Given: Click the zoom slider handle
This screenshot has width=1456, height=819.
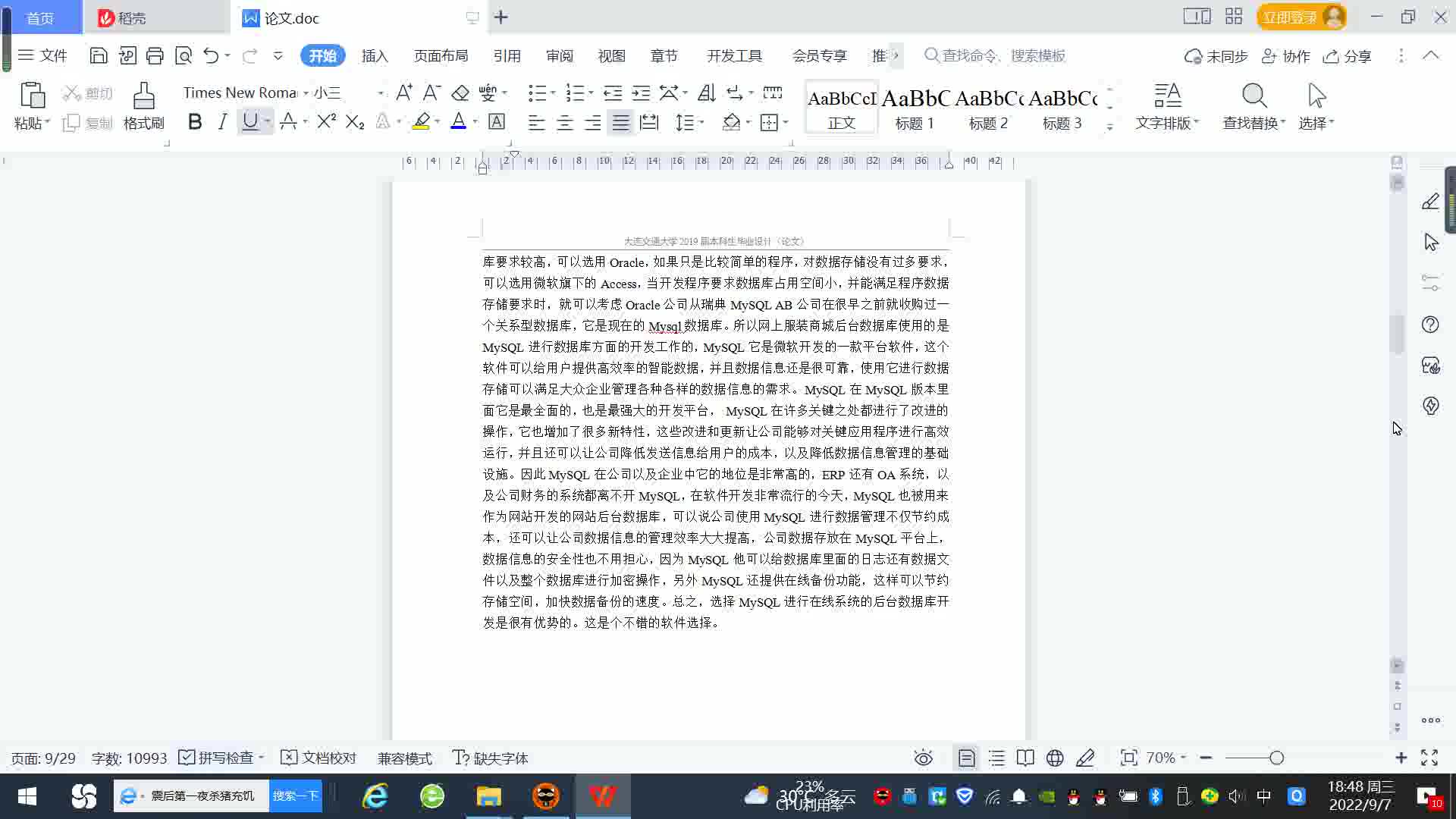Looking at the screenshot, I should (x=1276, y=758).
